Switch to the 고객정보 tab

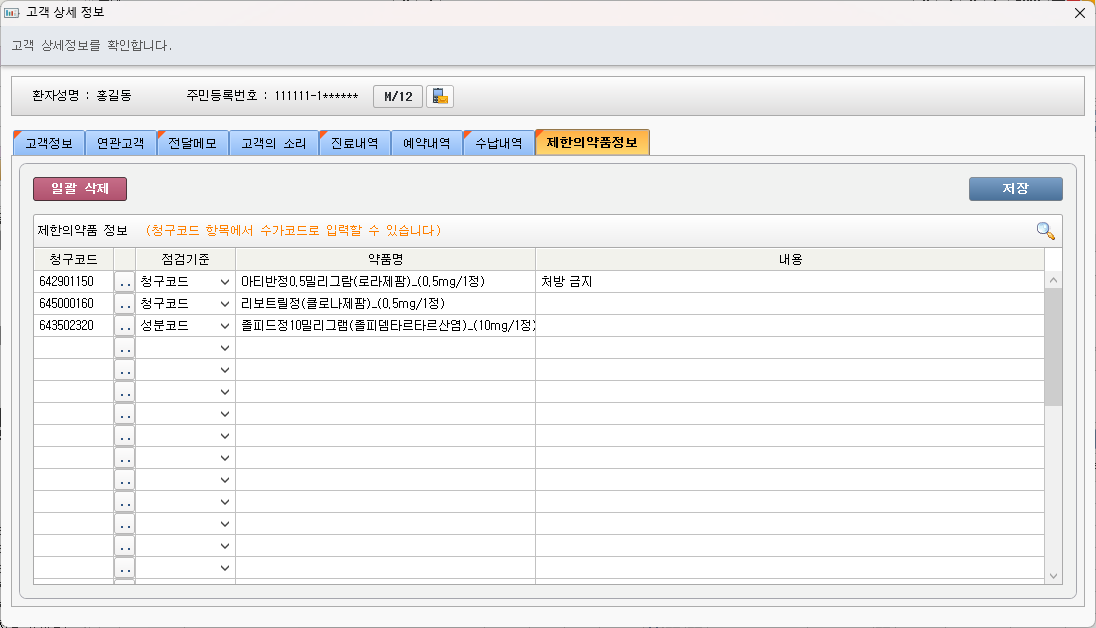tap(49, 143)
